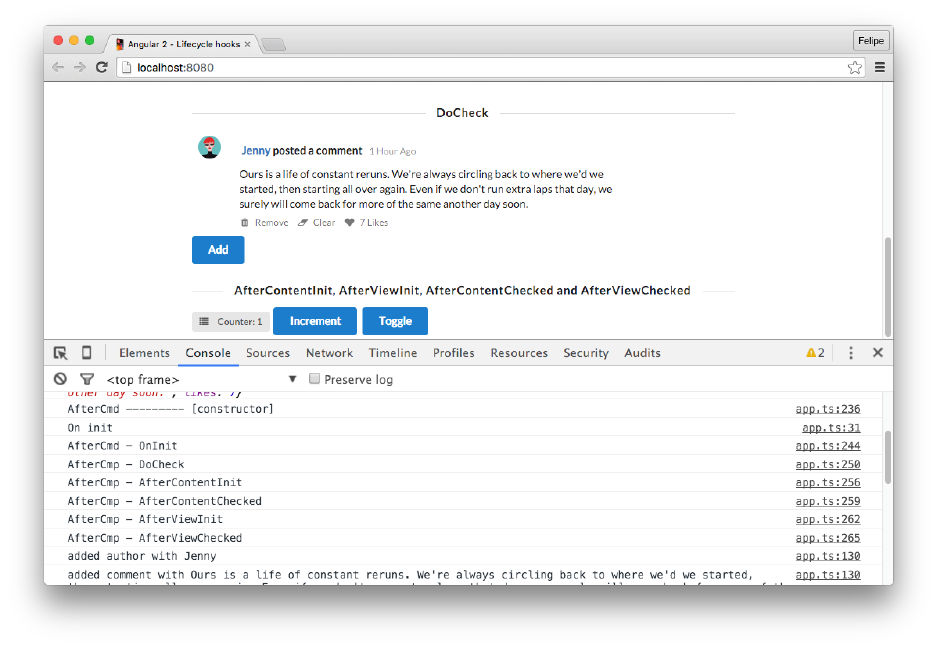
Task: Click the yellow warnings count indicator
Action: 815,353
